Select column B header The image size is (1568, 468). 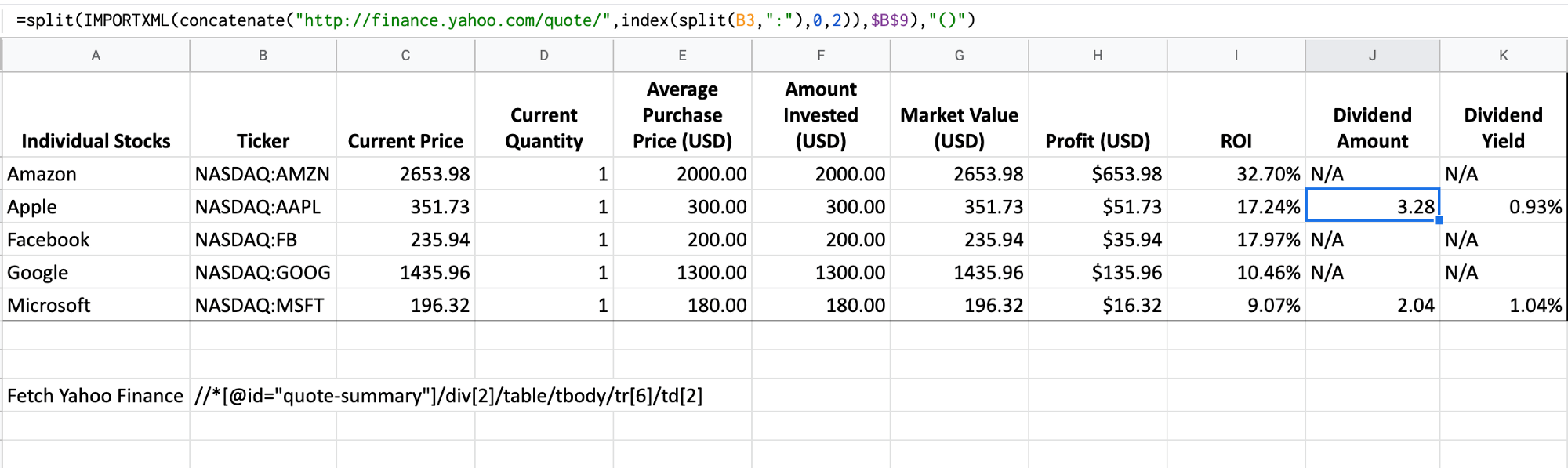pos(263,56)
